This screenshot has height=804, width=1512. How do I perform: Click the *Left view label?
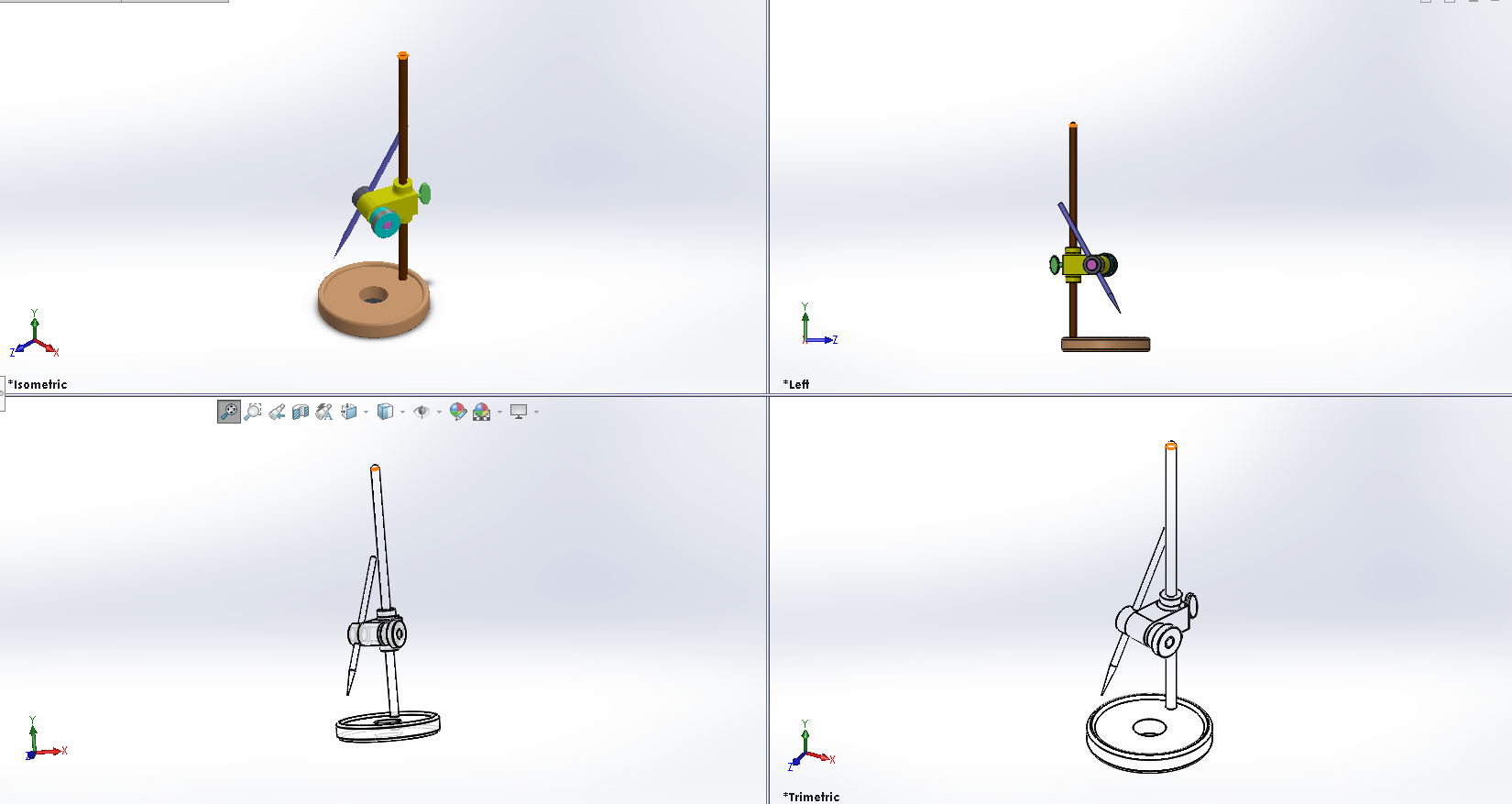tap(796, 384)
